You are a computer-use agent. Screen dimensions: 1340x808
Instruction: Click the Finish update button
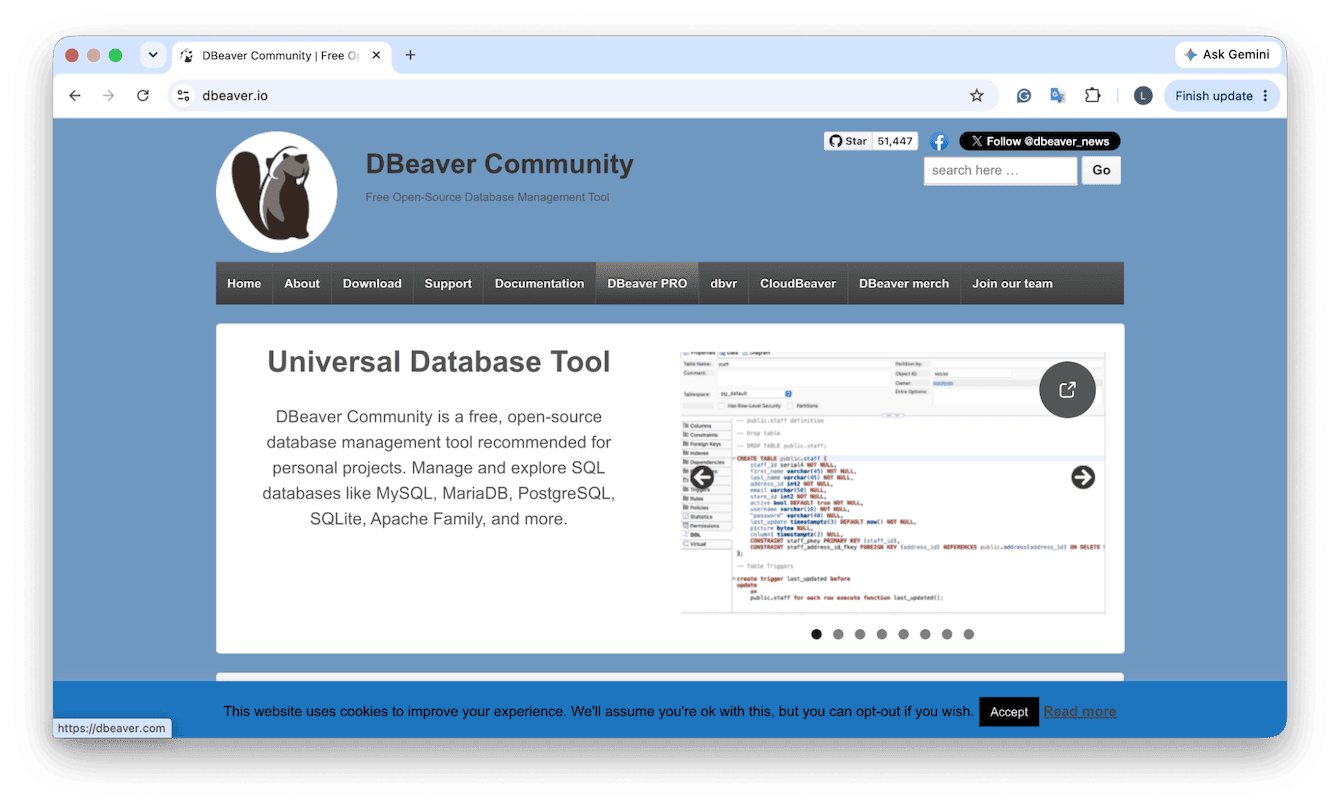click(1222, 96)
